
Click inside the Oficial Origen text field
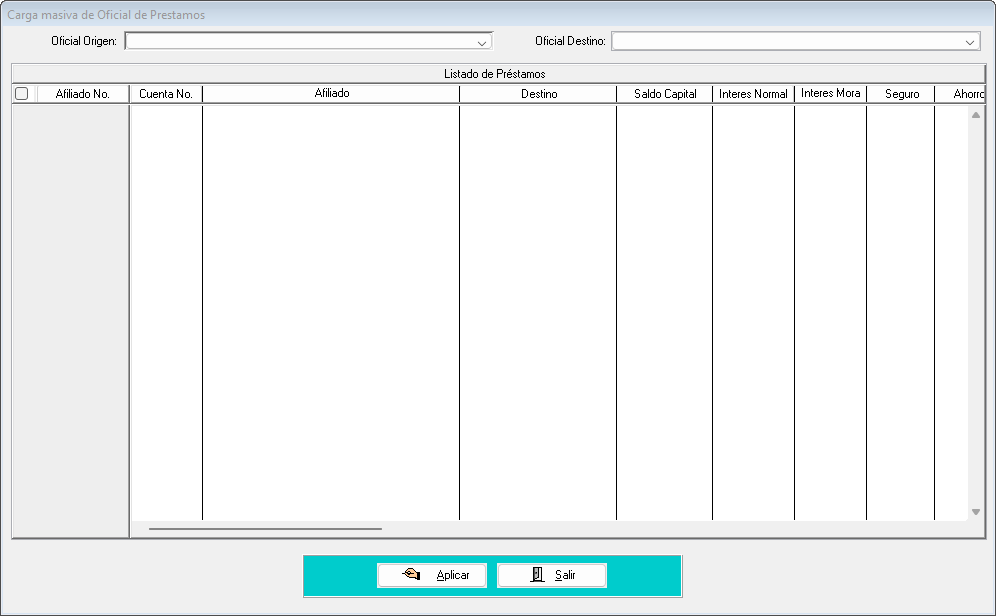300,42
